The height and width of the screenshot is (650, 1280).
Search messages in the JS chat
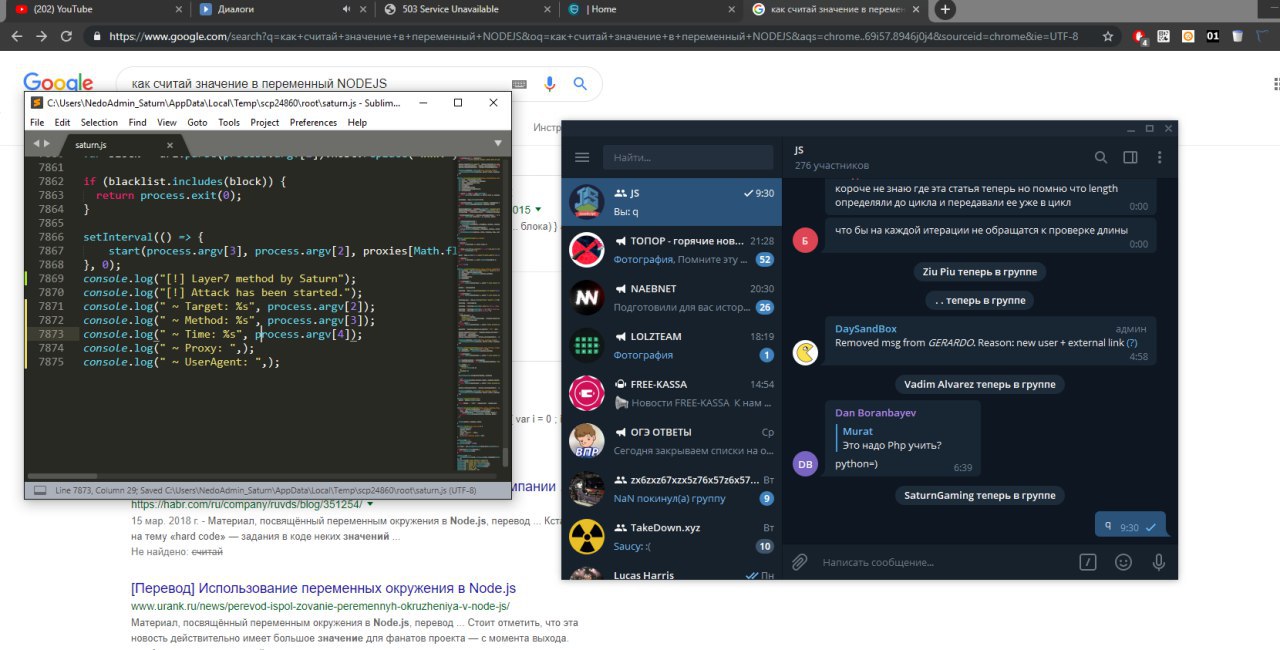pyautogui.click(x=1100, y=157)
